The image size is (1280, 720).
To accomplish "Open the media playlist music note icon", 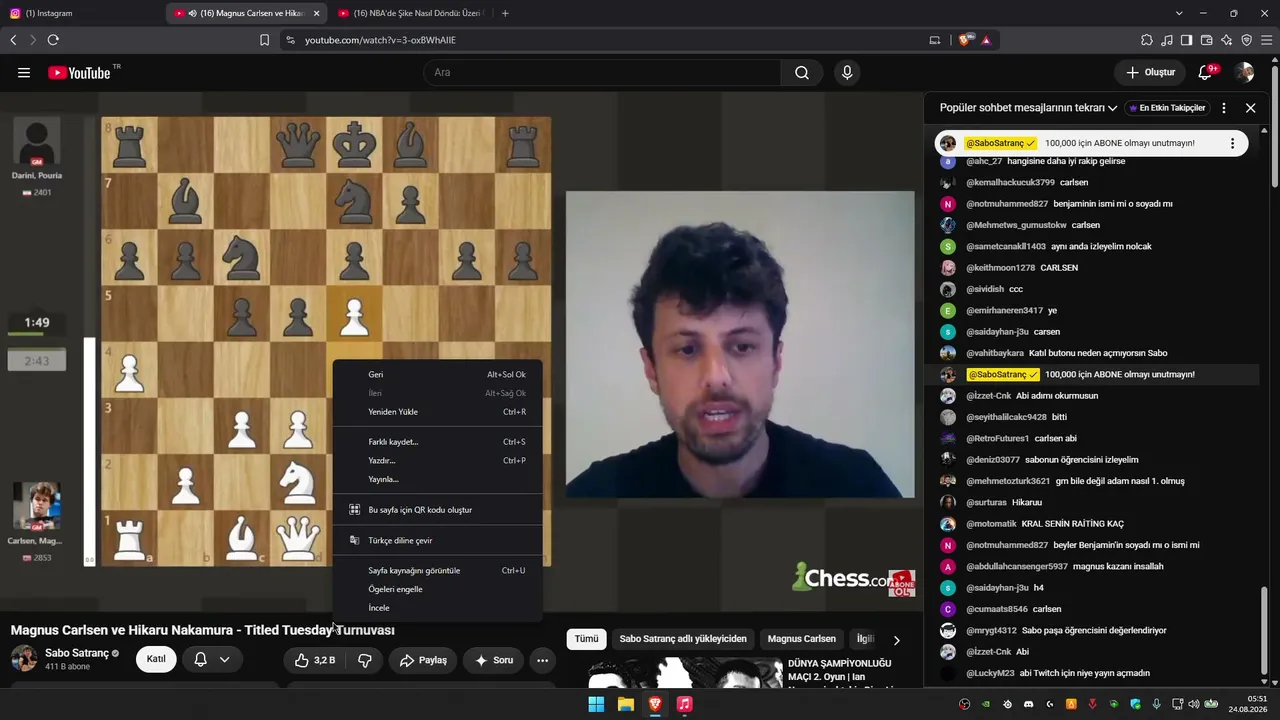I will tap(1167, 40).
